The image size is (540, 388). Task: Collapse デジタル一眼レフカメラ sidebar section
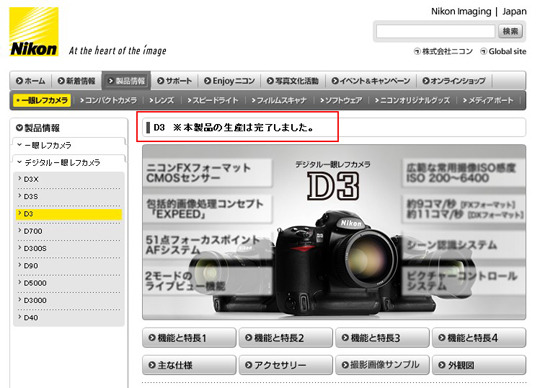click(x=69, y=162)
